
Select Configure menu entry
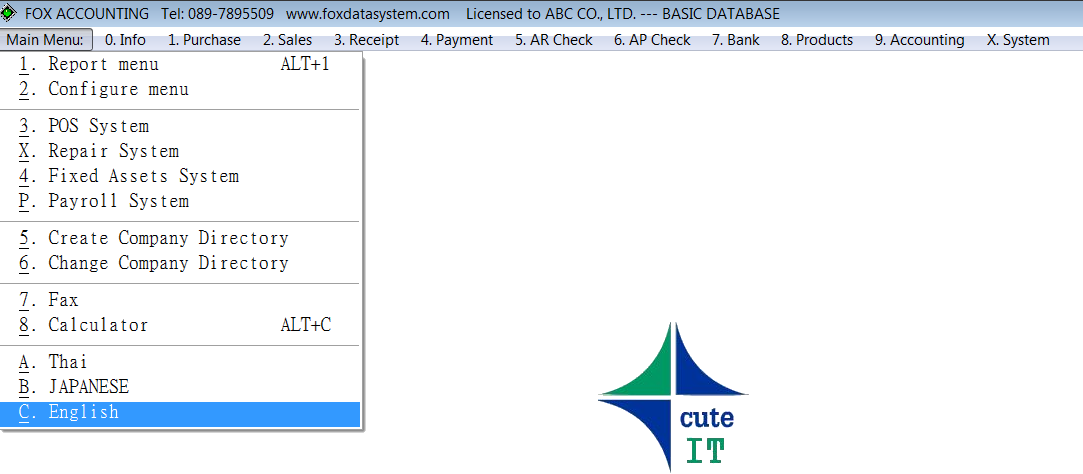pos(180,90)
